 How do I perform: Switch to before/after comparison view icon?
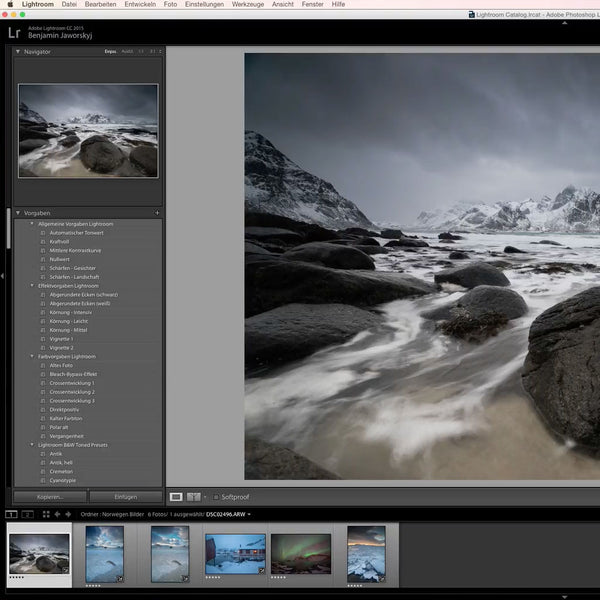coord(195,496)
